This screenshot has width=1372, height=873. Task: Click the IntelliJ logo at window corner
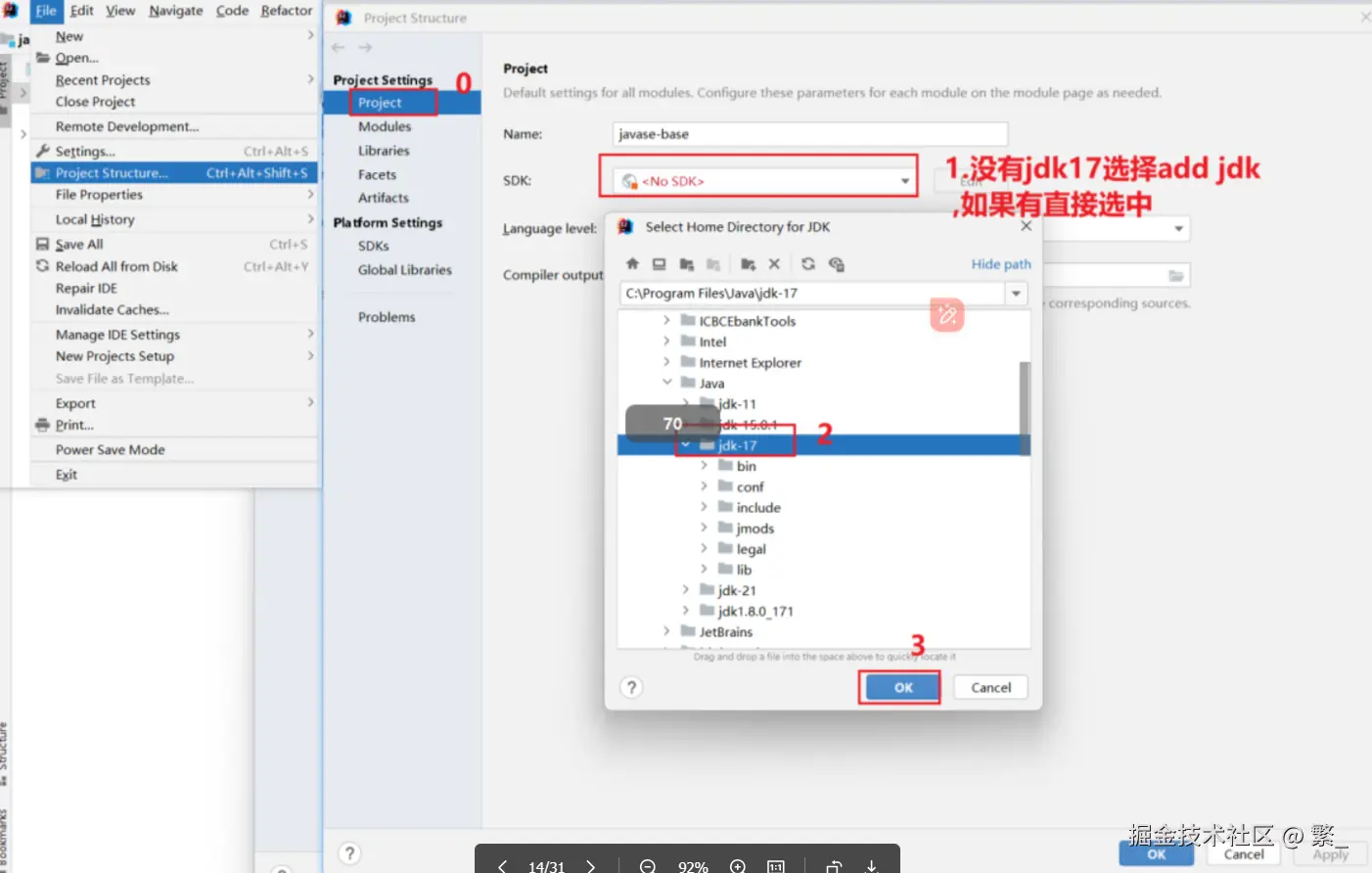click(x=10, y=10)
